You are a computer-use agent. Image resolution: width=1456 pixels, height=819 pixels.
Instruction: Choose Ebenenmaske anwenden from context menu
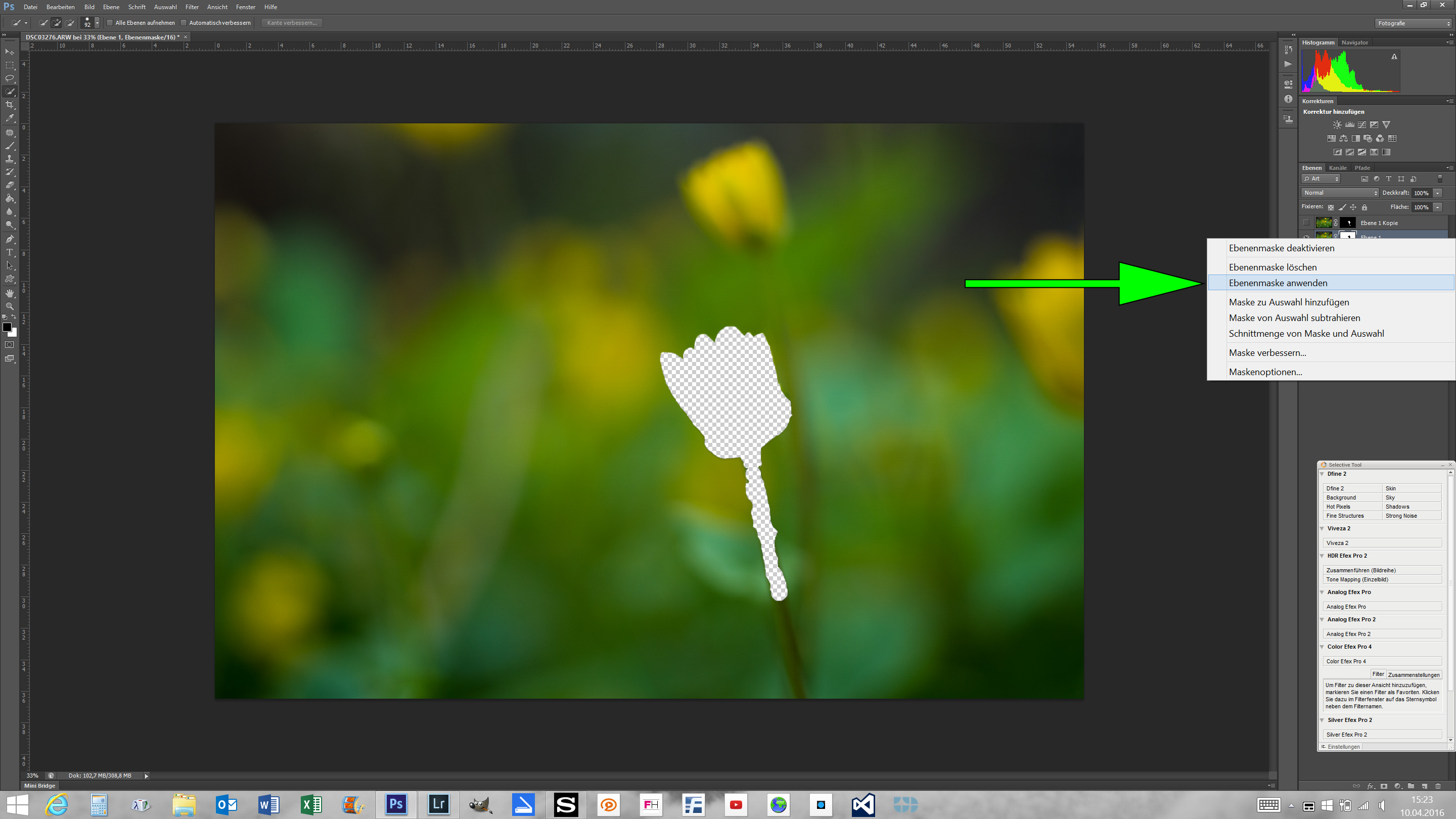(x=1278, y=283)
